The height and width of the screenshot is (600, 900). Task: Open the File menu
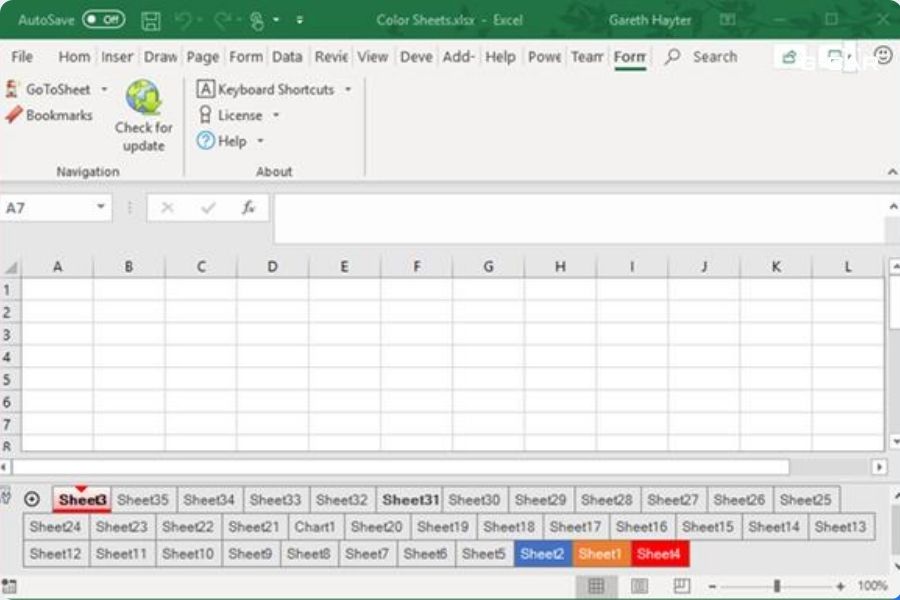pyautogui.click(x=22, y=57)
